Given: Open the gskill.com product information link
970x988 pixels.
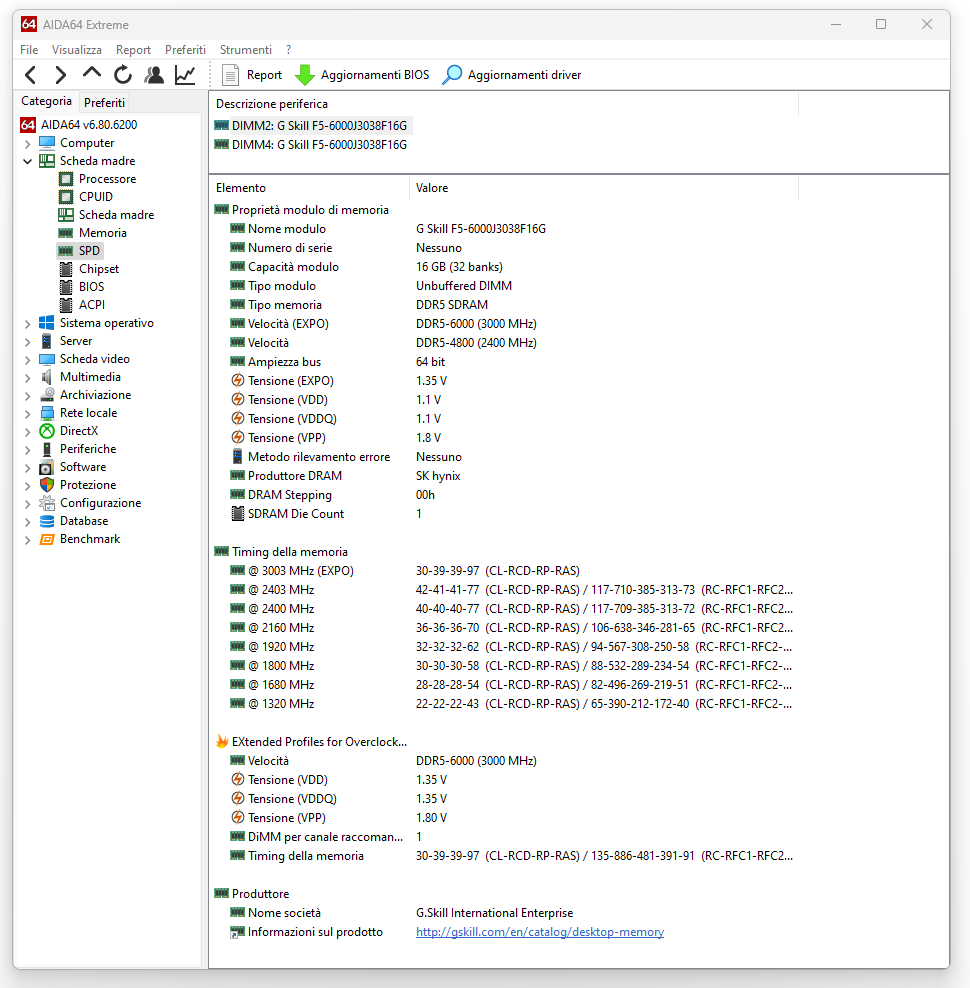Looking at the screenshot, I should click(x=540, y=932).
